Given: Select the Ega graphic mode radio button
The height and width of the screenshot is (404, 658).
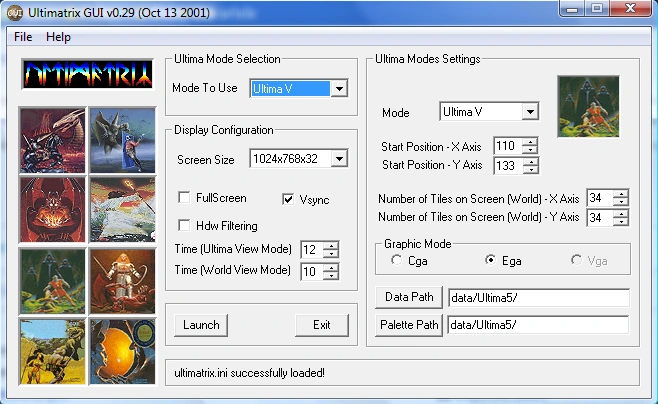Looking at the screenshot, I should [x=490, y=260].
